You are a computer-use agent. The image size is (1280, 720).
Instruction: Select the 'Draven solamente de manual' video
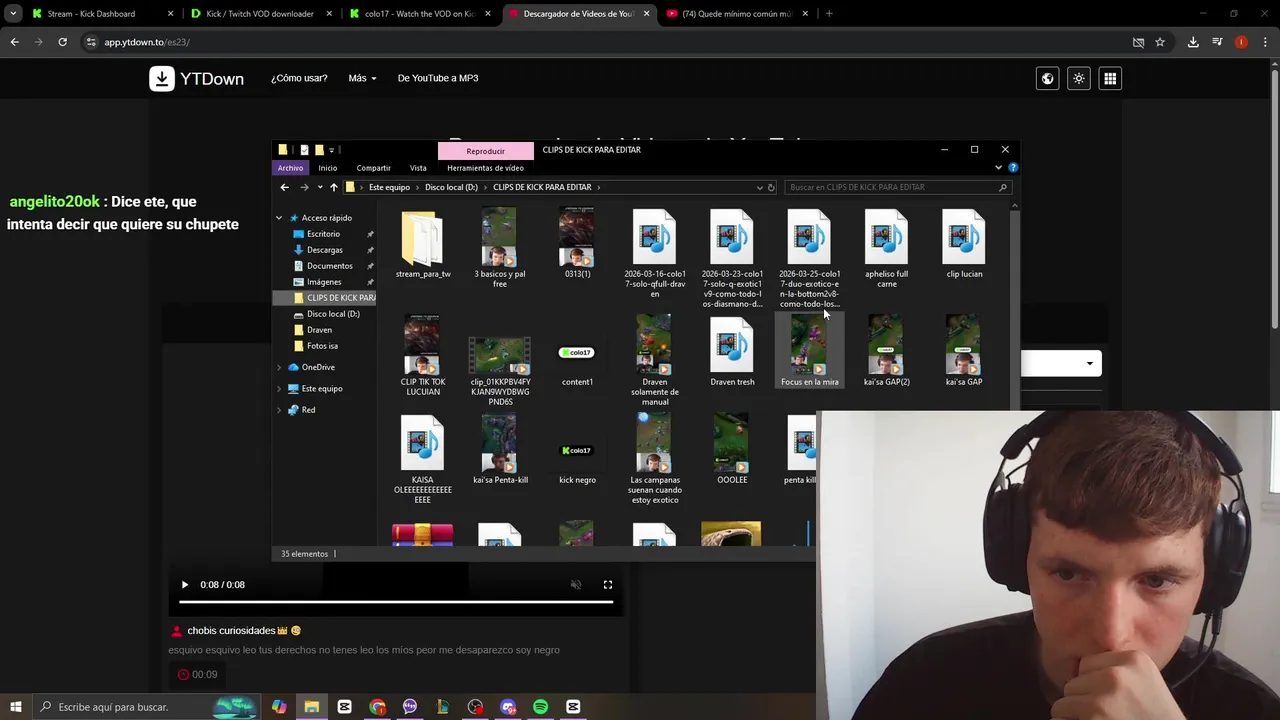pyautogui.click(x=654, y=361)
